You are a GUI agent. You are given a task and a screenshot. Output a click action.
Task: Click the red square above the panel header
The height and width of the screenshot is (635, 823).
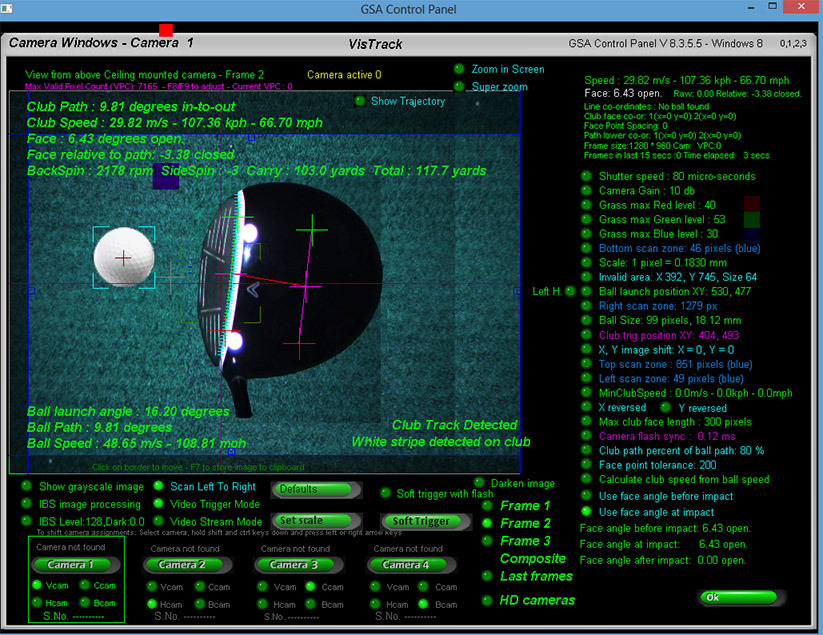pyautogui.click(x=166, y=29)
